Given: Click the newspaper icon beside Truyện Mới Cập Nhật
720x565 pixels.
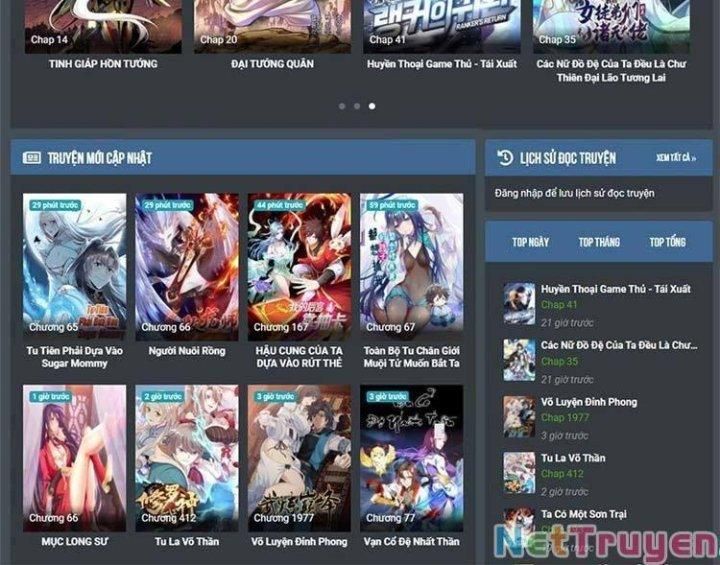Looking at the screenshot, I should coord(32,158).
